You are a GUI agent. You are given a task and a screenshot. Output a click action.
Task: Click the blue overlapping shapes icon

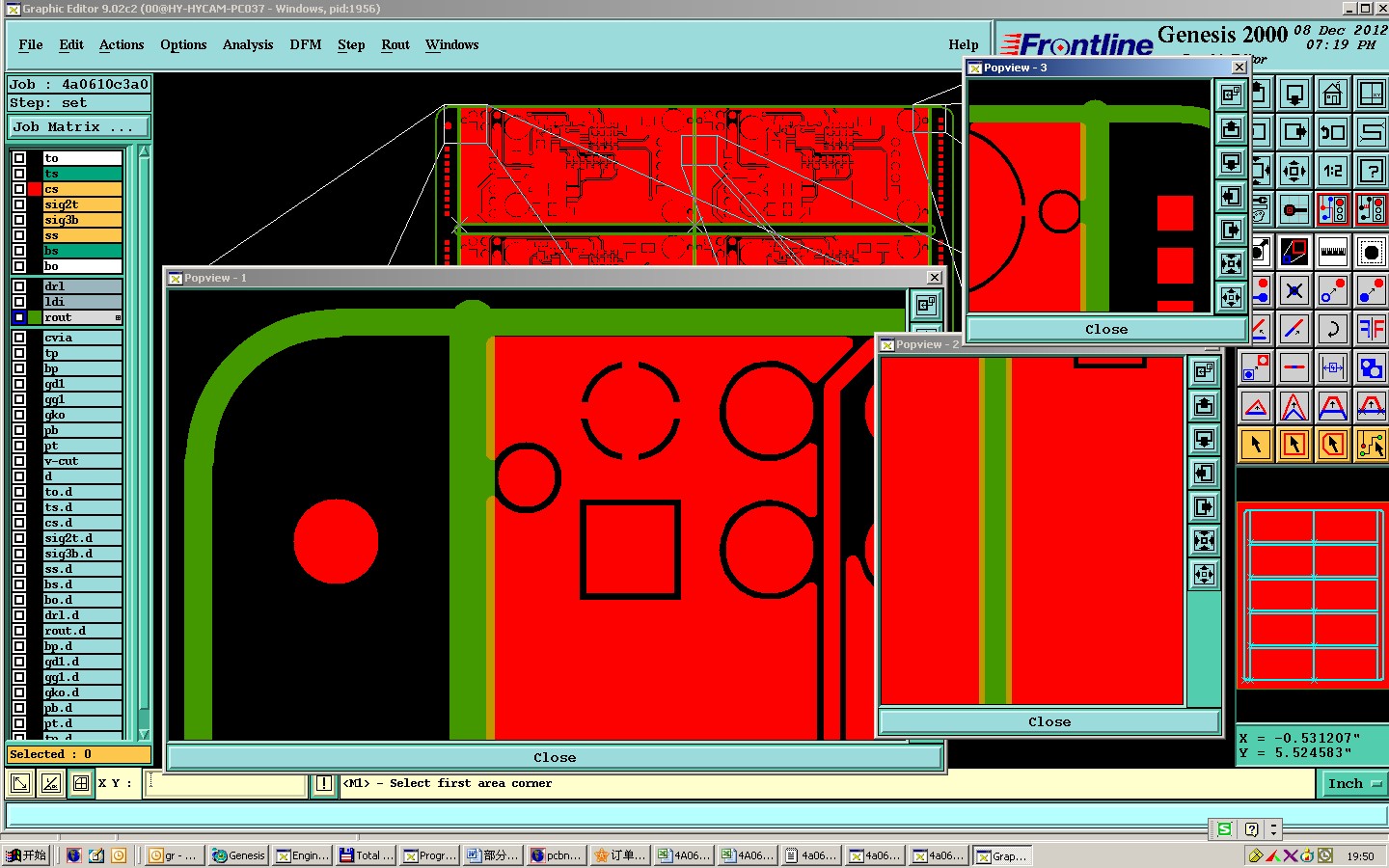(1371, 367)
